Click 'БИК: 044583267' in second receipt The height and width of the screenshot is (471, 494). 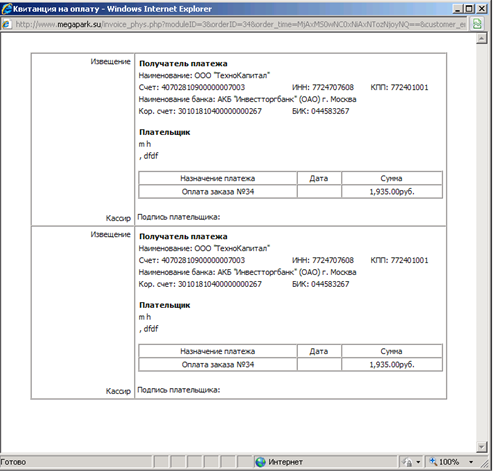coord(321,284)
